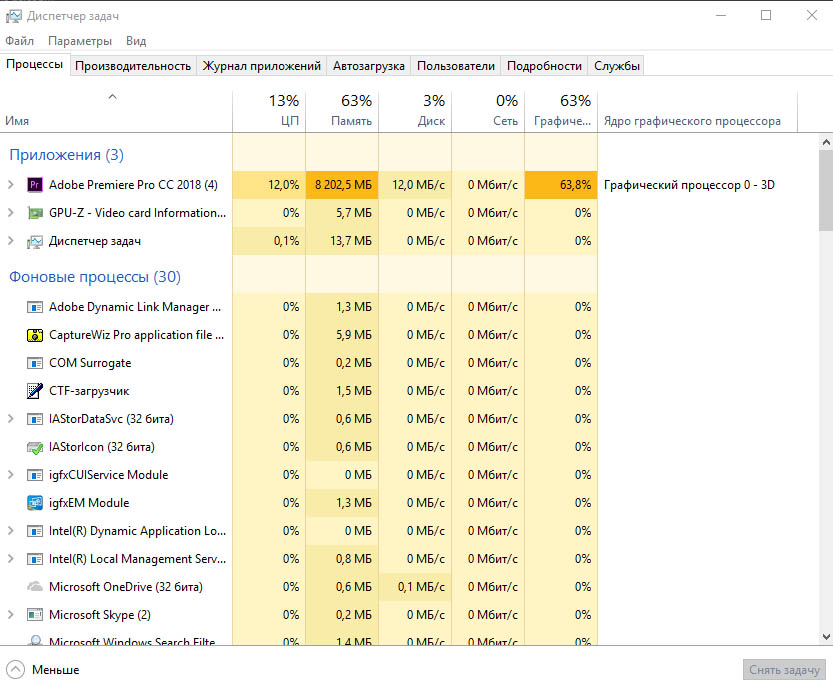Open the Параметры menu
833x692 pixels.
click(x=80, y=41)
